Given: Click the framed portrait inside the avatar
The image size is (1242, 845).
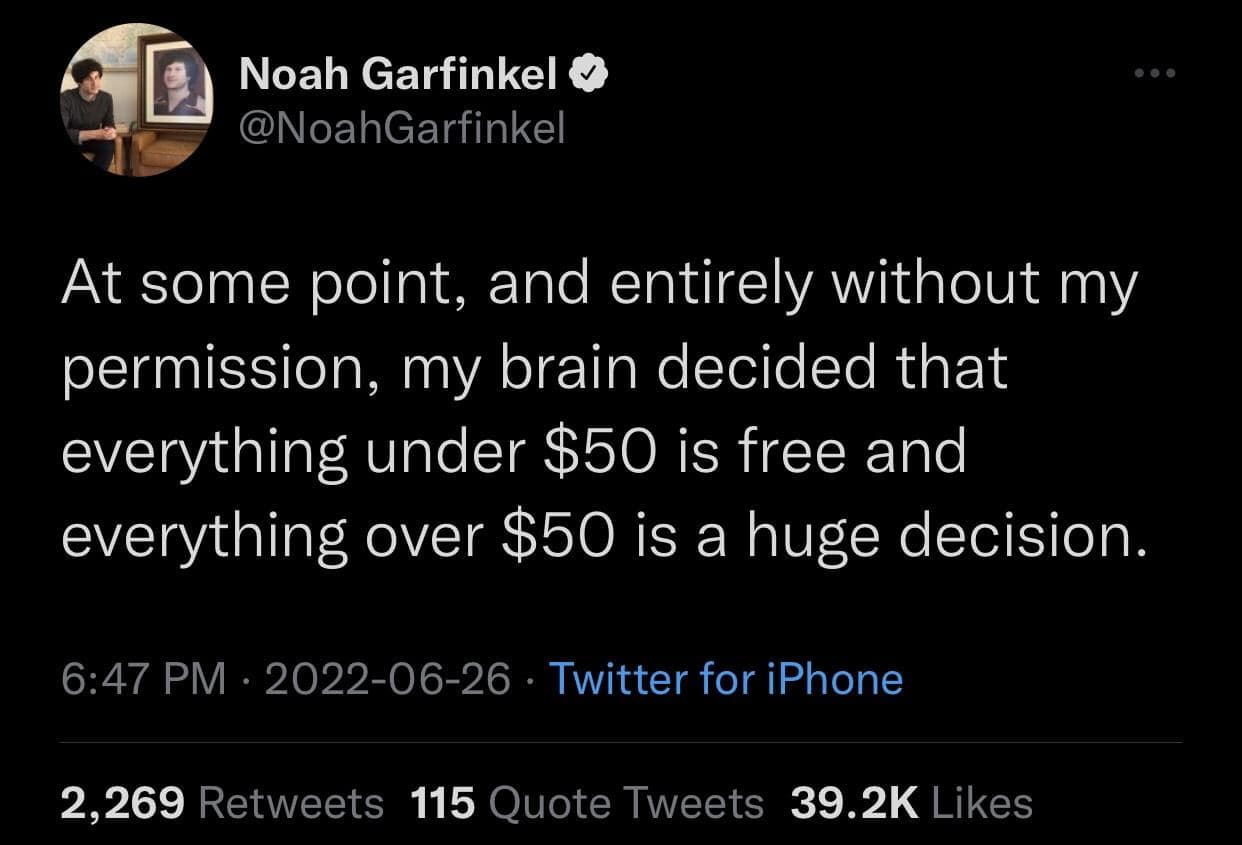Looking at the screenshot, I should (176, 84).
